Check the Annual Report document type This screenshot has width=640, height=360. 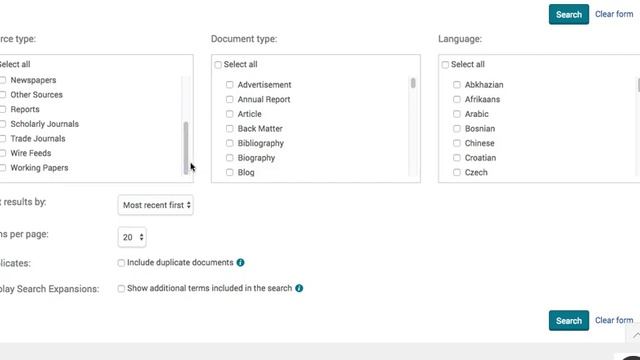point(229,99)
